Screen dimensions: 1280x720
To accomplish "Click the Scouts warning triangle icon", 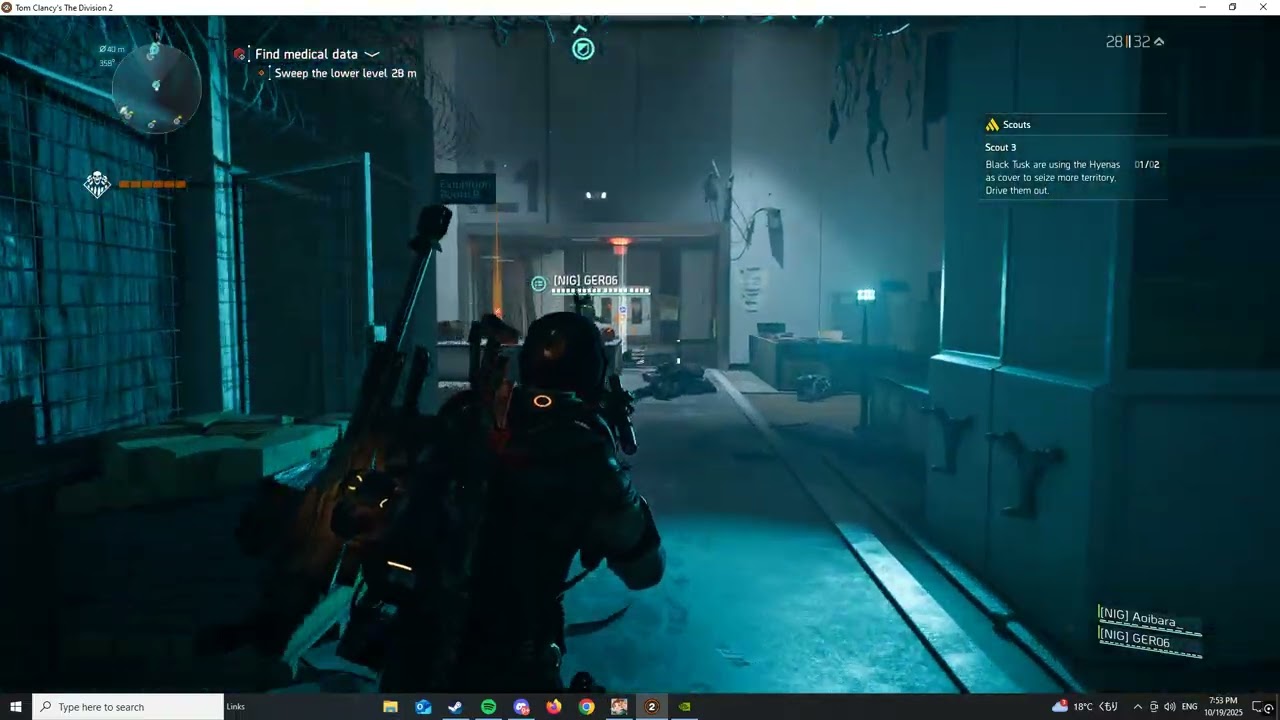I will (x=992, y=125).
